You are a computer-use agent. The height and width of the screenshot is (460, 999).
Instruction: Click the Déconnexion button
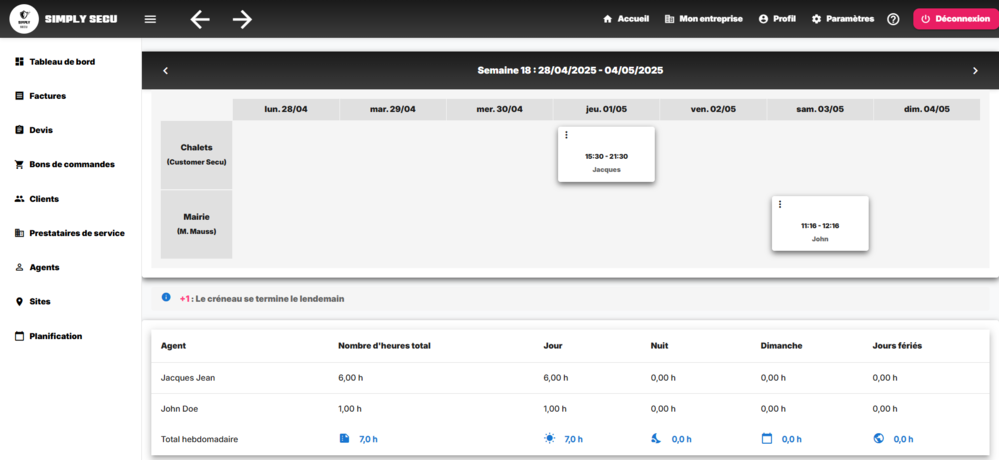point(955,19)
